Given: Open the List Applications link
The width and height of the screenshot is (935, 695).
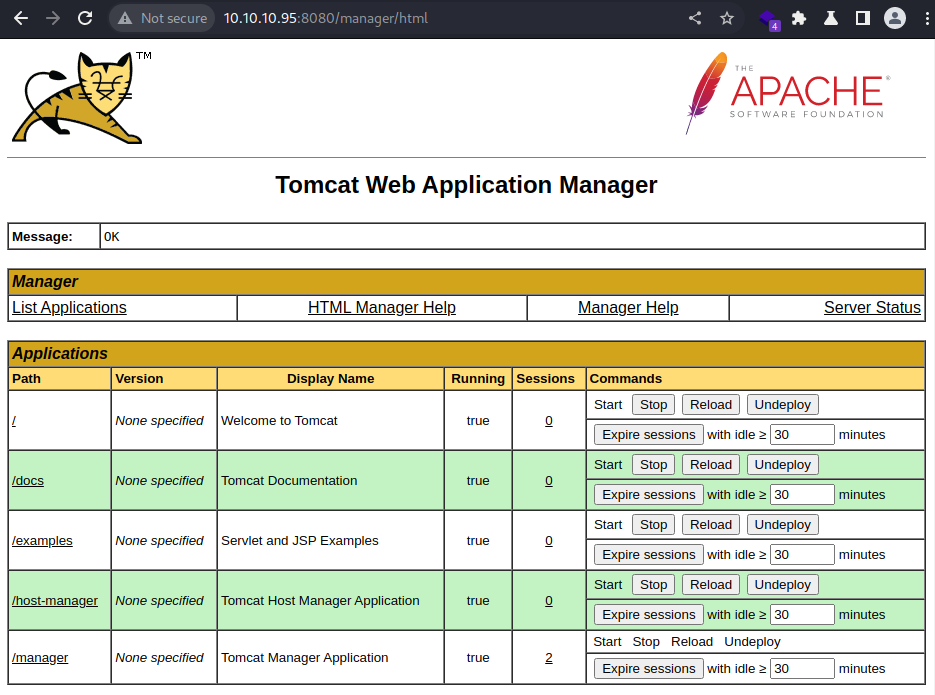Looking at the screenshot, I should pos(69,308).
